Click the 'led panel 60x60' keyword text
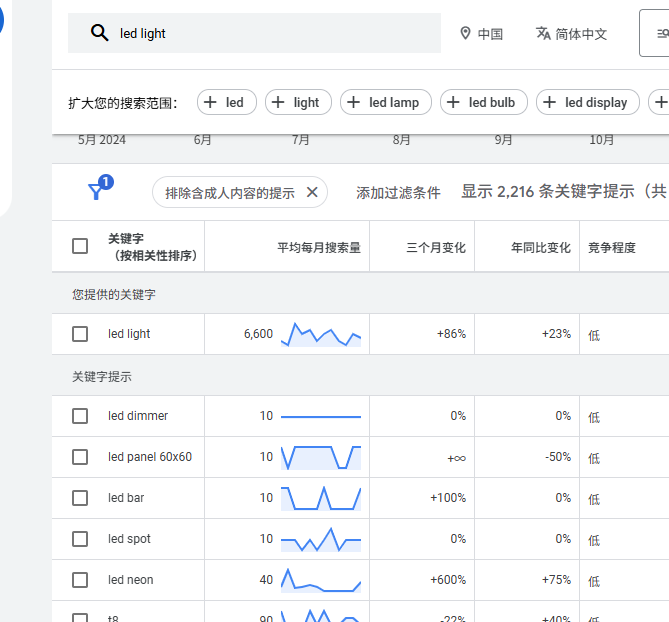This screenshot has width=669, height=622. 150,456
